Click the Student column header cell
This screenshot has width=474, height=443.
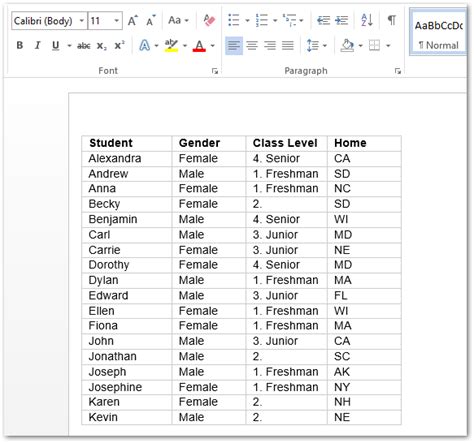[127, 143]
